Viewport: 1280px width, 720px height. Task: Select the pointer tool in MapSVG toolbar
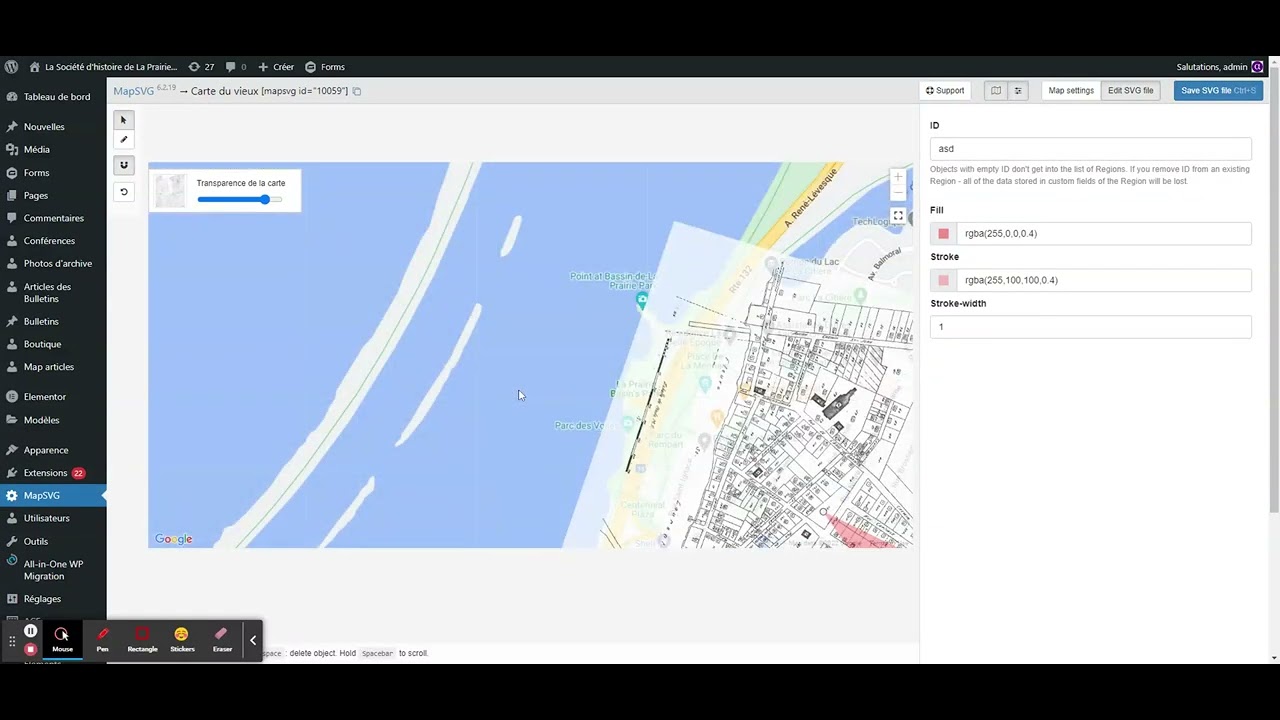pyautogui.click(x=124, y=120)
